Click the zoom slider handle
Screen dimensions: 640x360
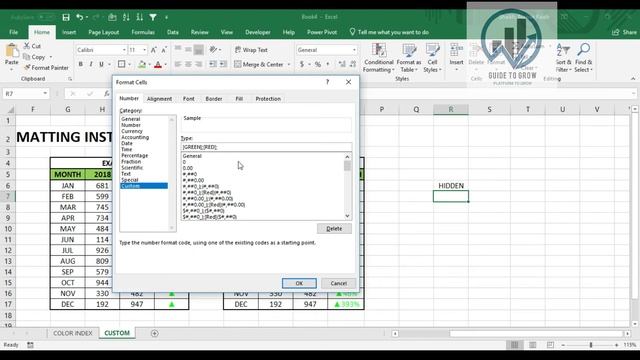591,345
